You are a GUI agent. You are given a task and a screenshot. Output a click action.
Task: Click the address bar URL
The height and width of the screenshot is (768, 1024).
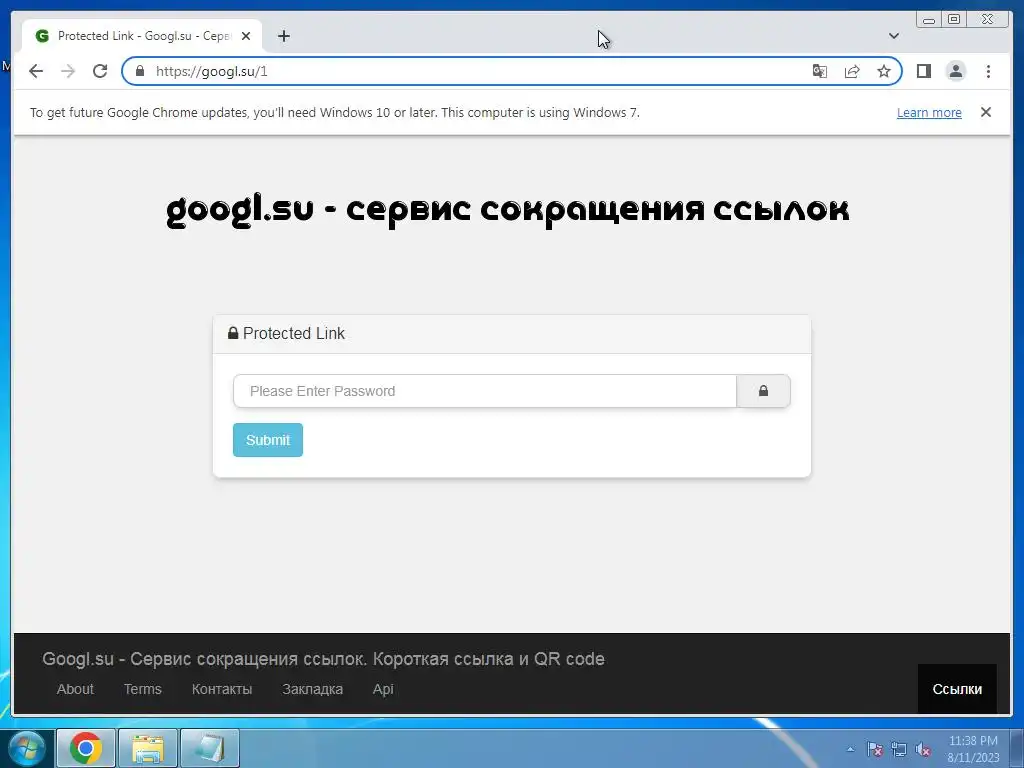click(x=212, y=71)
